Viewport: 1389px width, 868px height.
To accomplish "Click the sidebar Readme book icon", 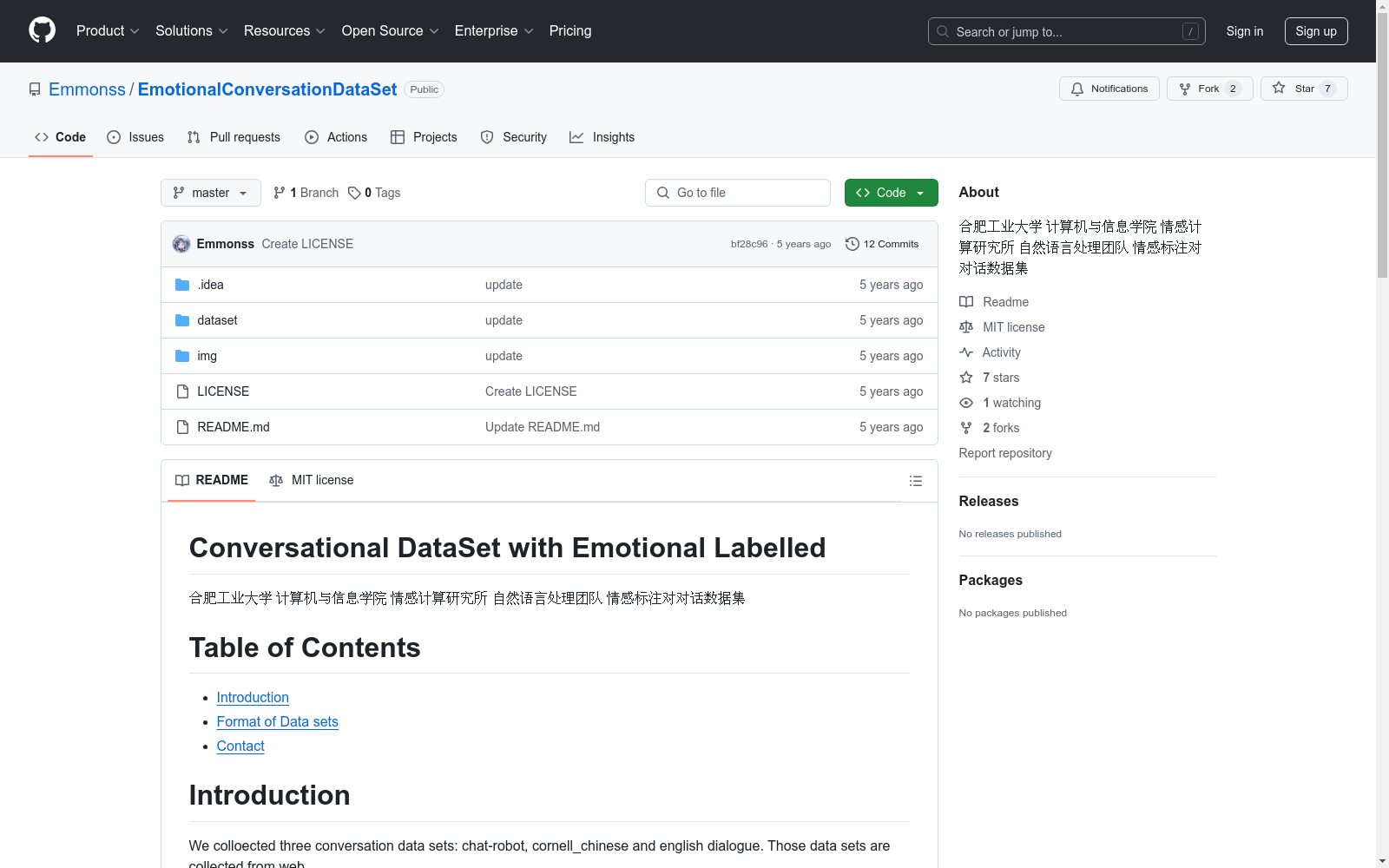I will click(966, 302).
